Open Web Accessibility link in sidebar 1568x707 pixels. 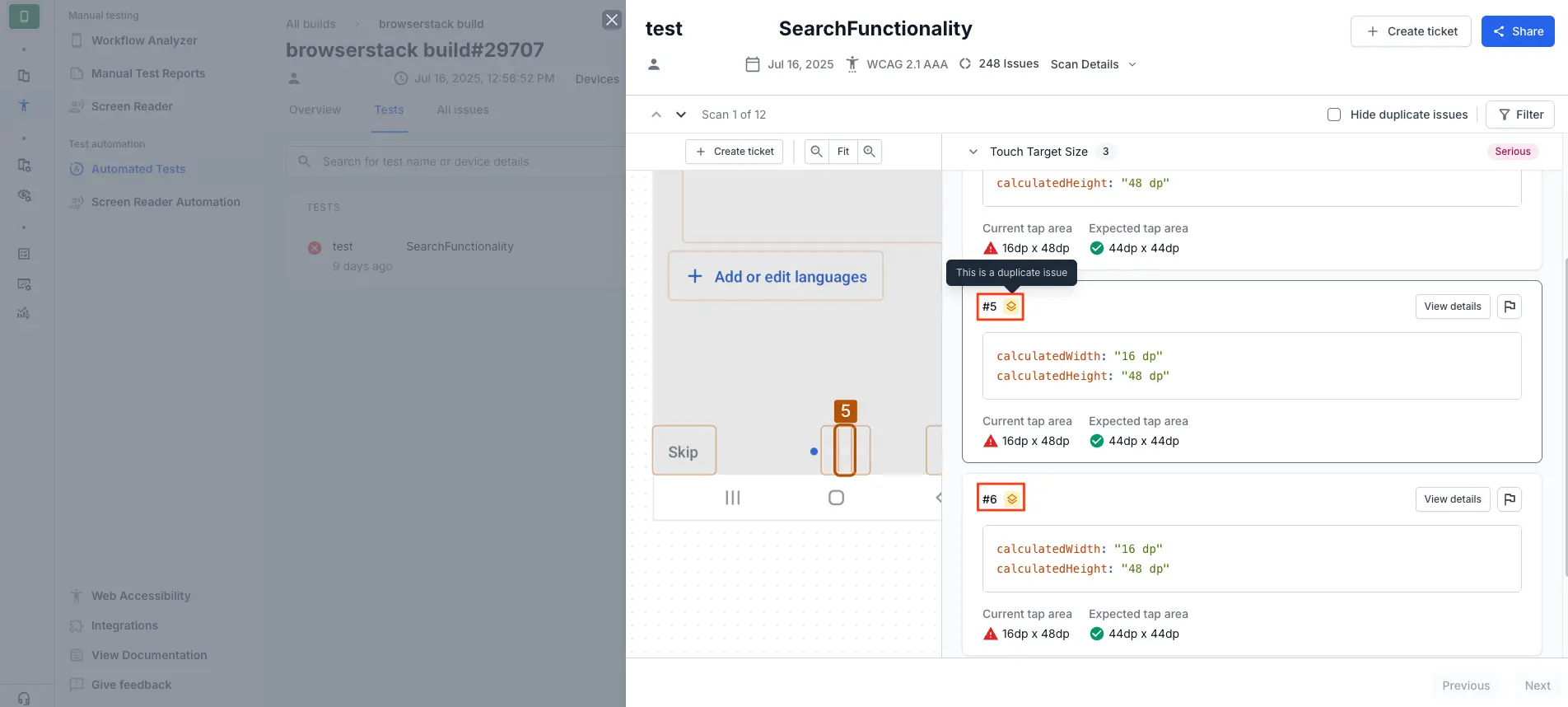coord(141,596)
